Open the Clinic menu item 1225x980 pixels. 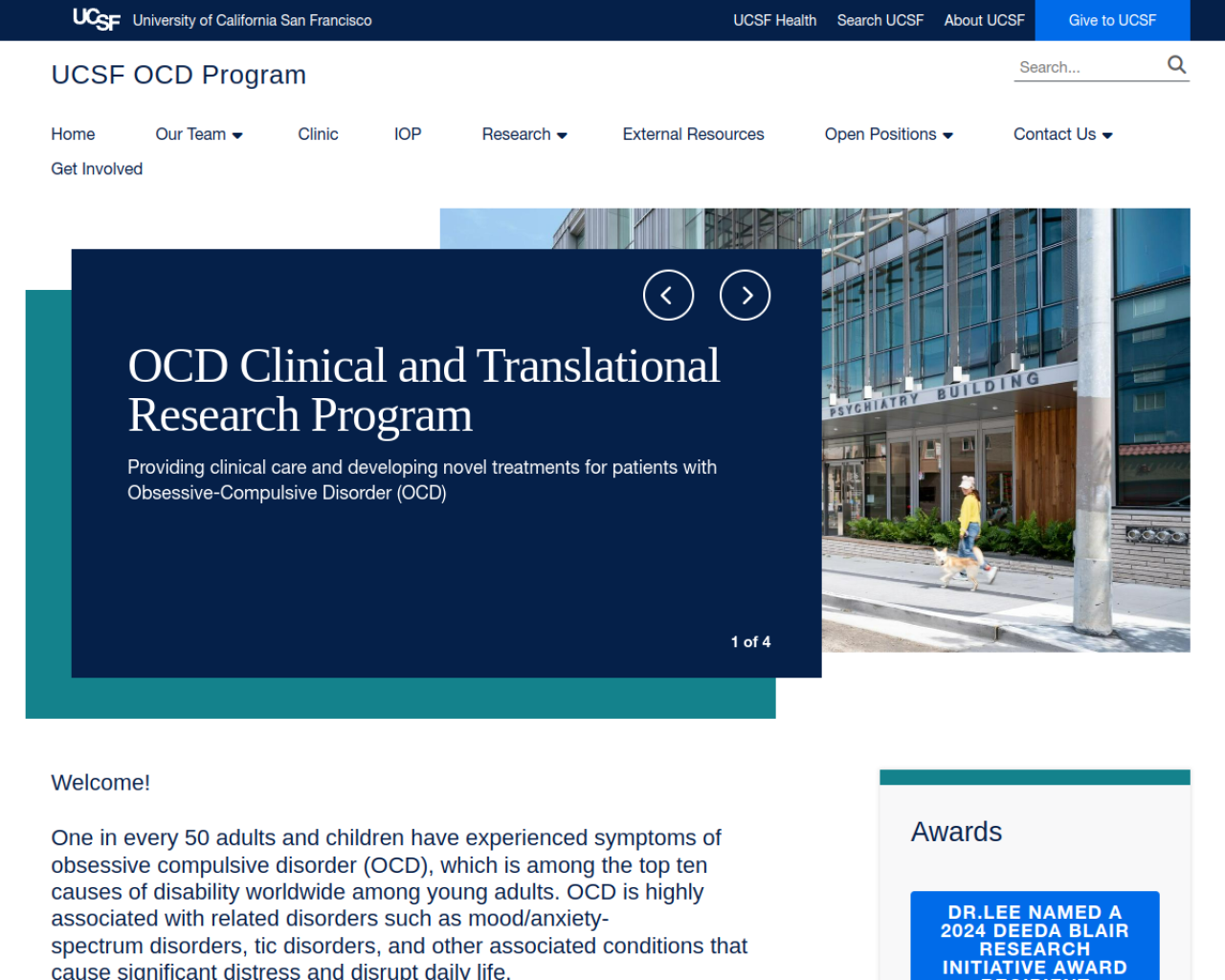click(x=318, y=134)
